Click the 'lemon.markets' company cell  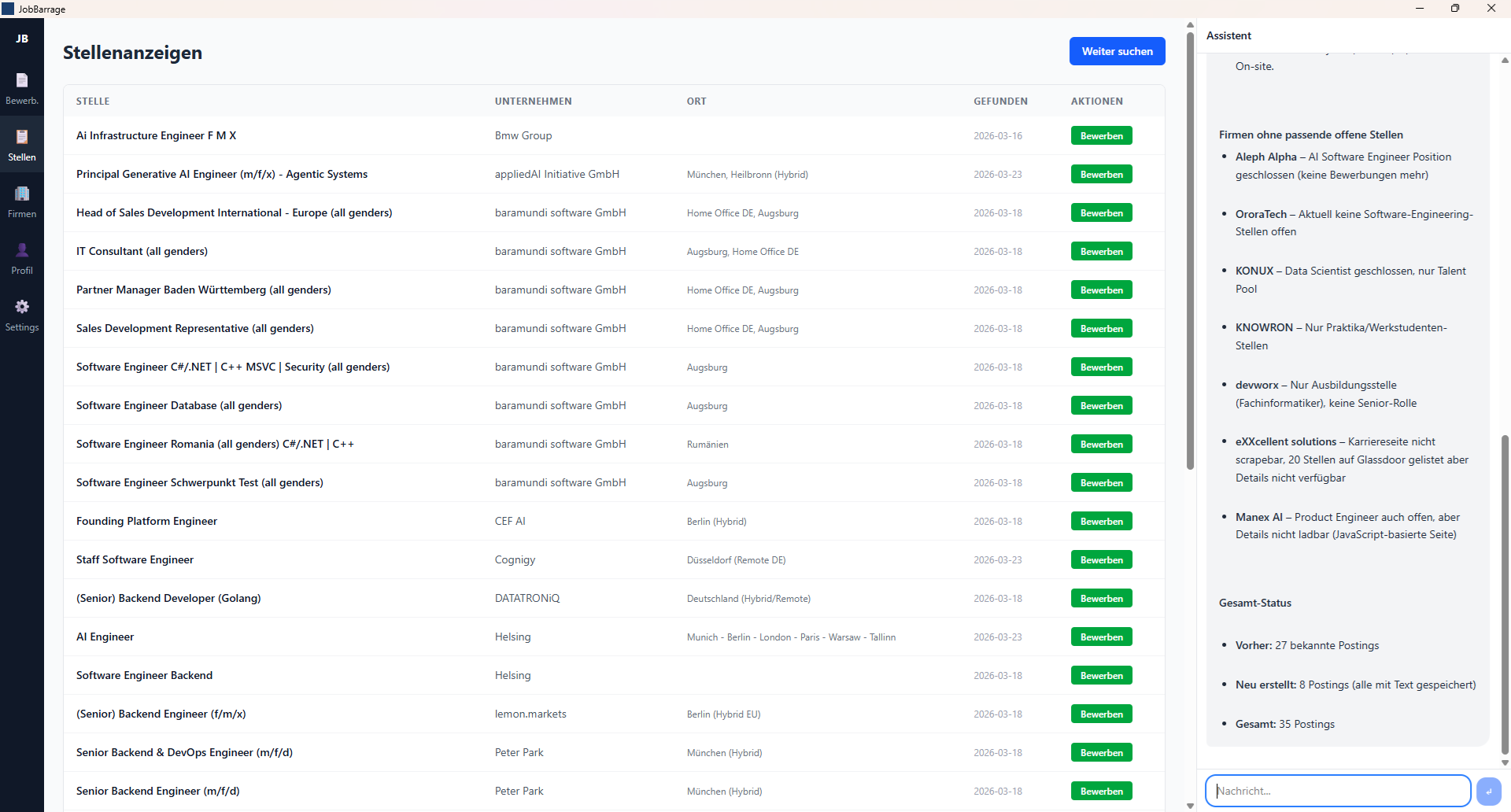[x=530, y=714]
